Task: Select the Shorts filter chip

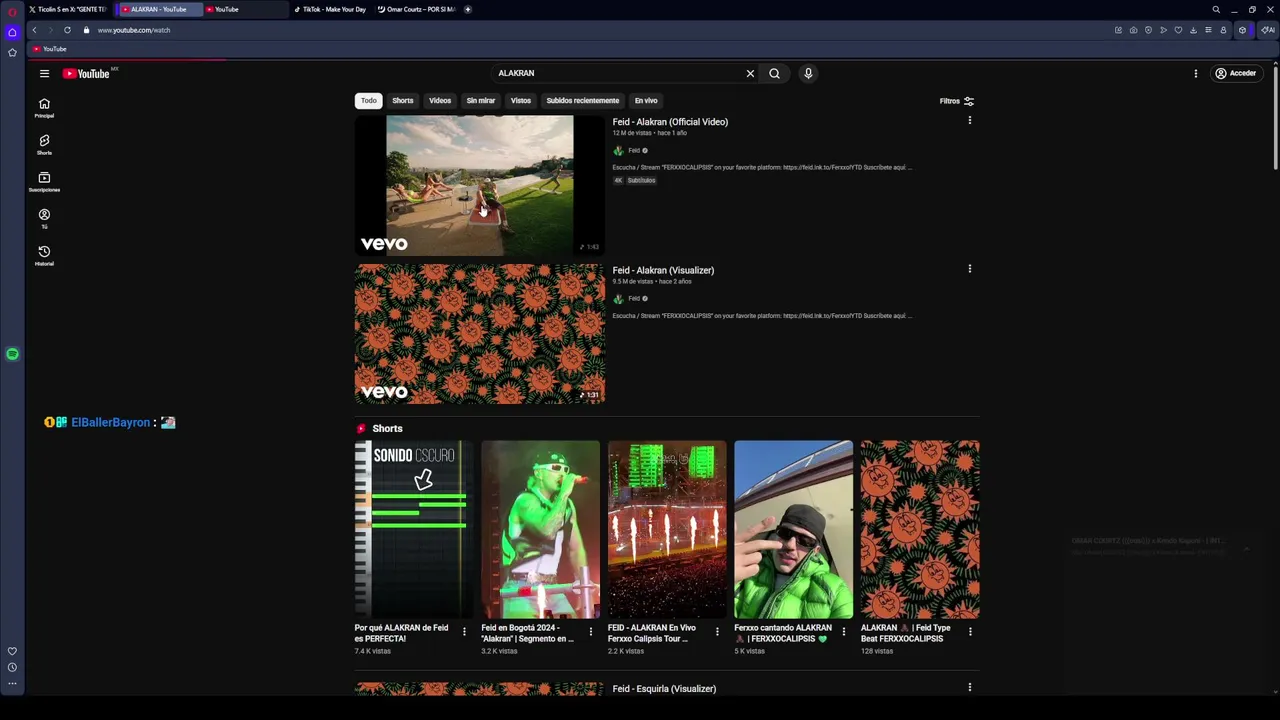Action: coord(402,101)
